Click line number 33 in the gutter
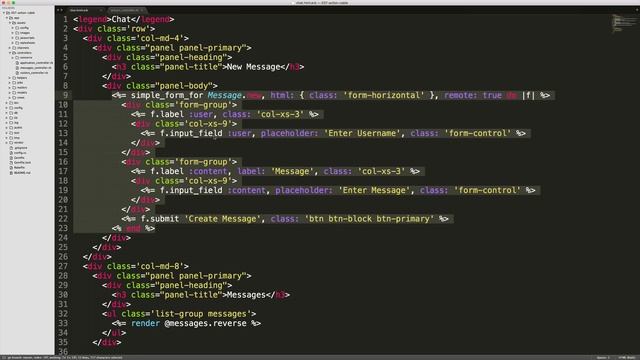640x360 pixels. [63, 323]
